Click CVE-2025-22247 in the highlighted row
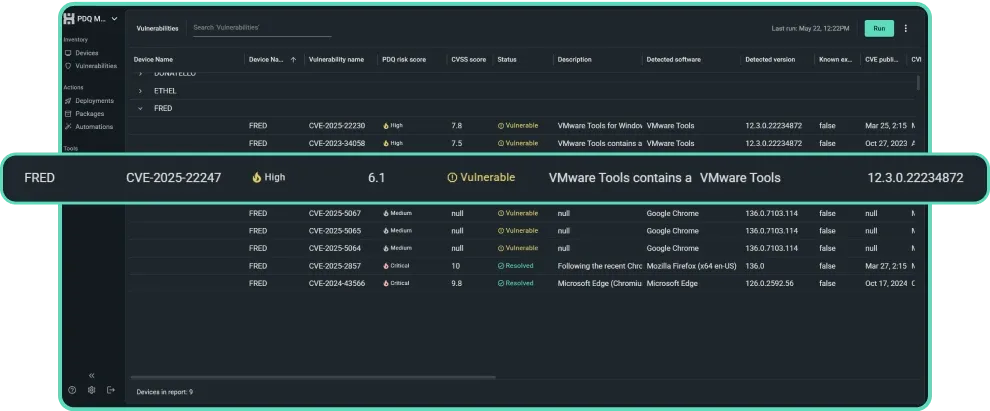This screenshot has width=990, height=411. pos(174,178)
